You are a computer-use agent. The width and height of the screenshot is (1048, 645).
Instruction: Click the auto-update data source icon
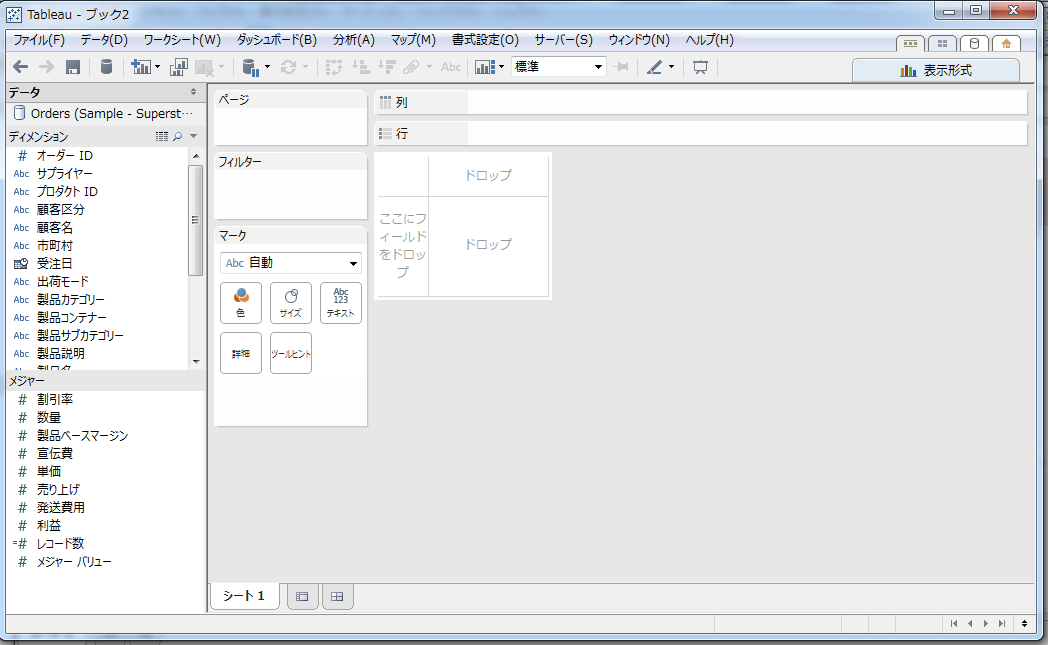coord(250,67)
